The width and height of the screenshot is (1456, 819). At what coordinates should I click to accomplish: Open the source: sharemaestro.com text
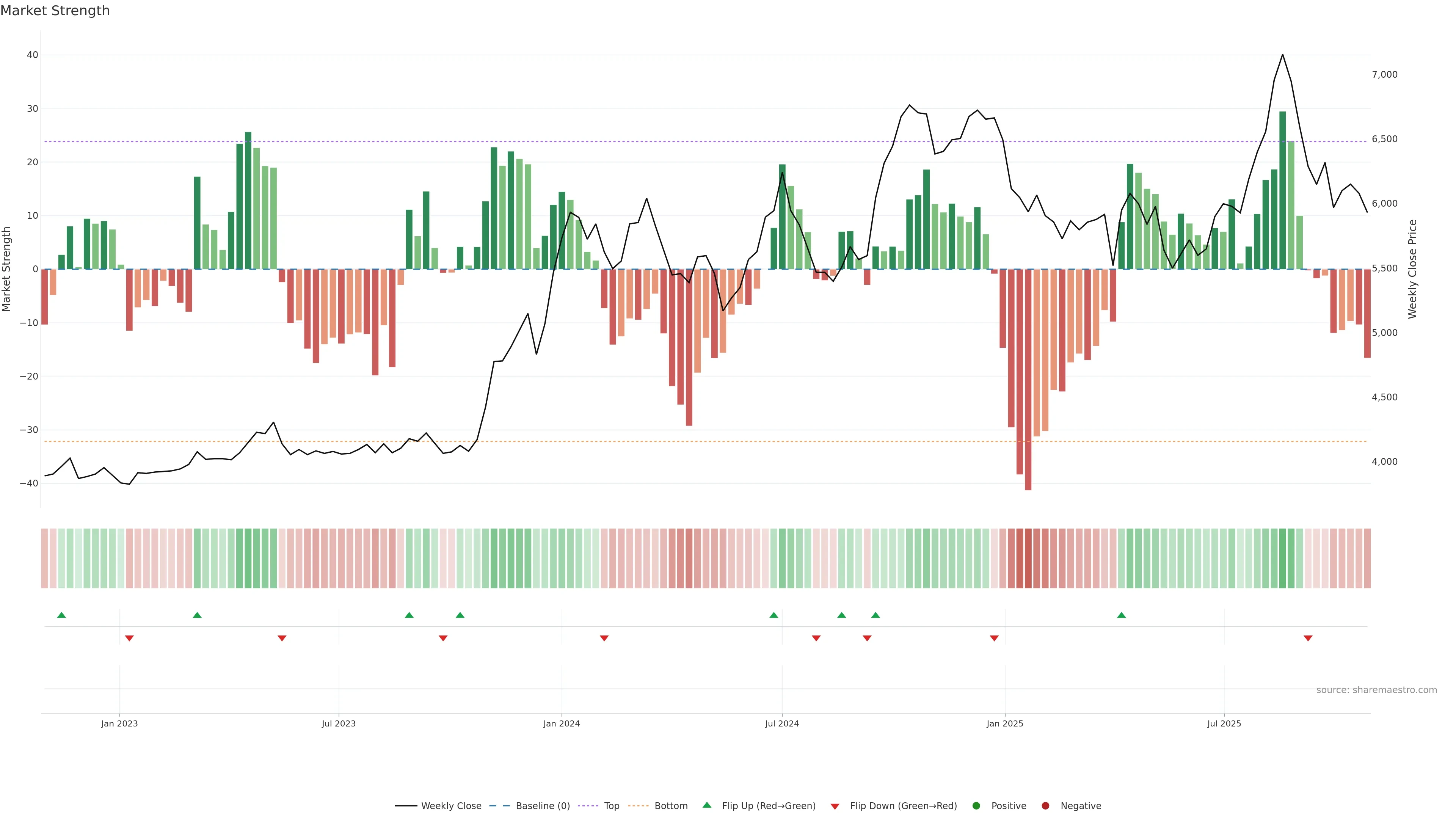1376,690
